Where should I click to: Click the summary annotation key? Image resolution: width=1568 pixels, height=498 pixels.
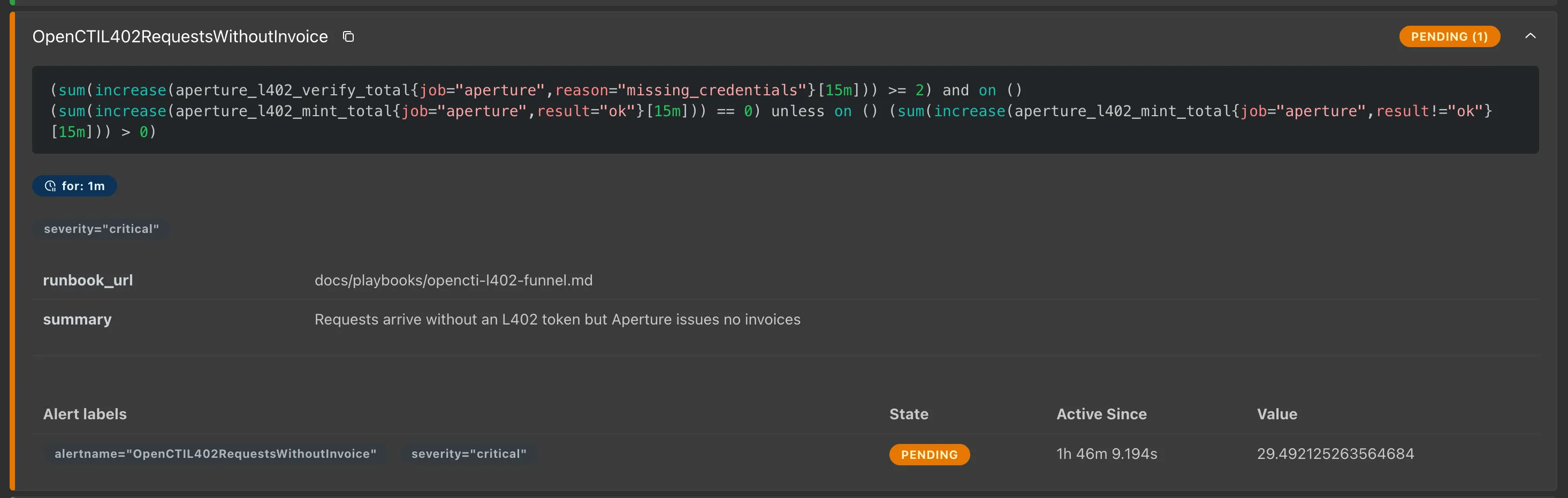(x=77, y=320)
